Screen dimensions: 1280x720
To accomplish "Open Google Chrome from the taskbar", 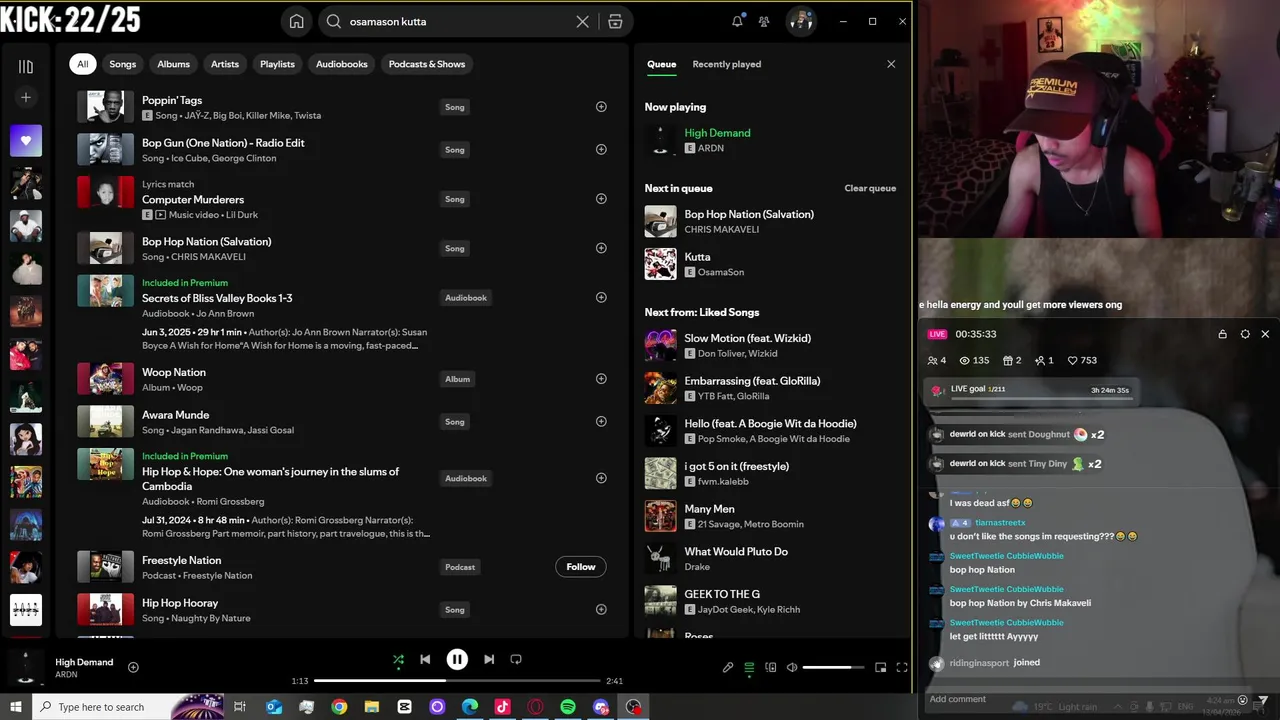I will [x=339, y=707].
